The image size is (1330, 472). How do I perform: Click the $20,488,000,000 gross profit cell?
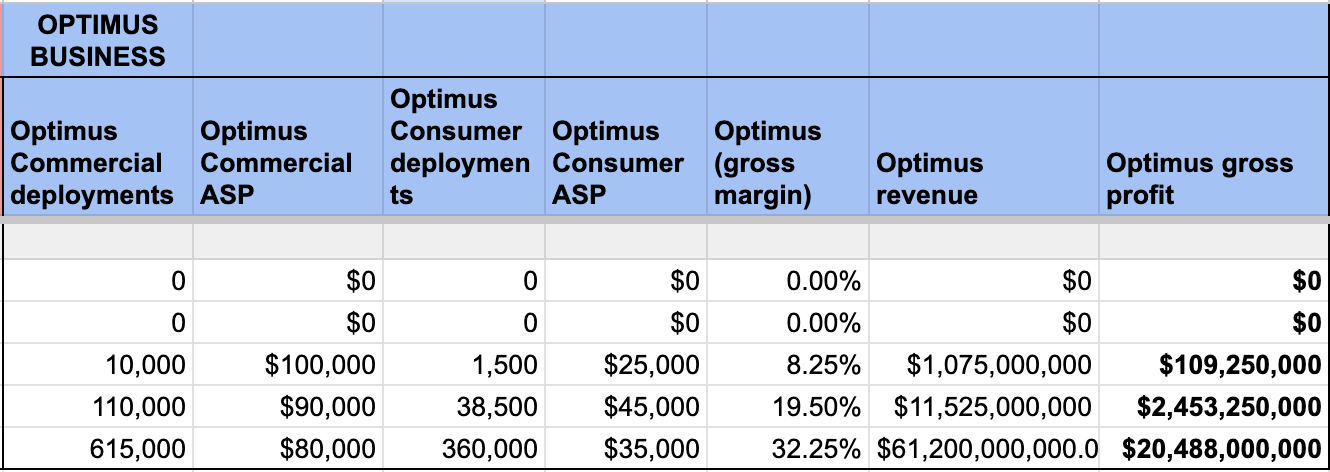(1214, 450)
